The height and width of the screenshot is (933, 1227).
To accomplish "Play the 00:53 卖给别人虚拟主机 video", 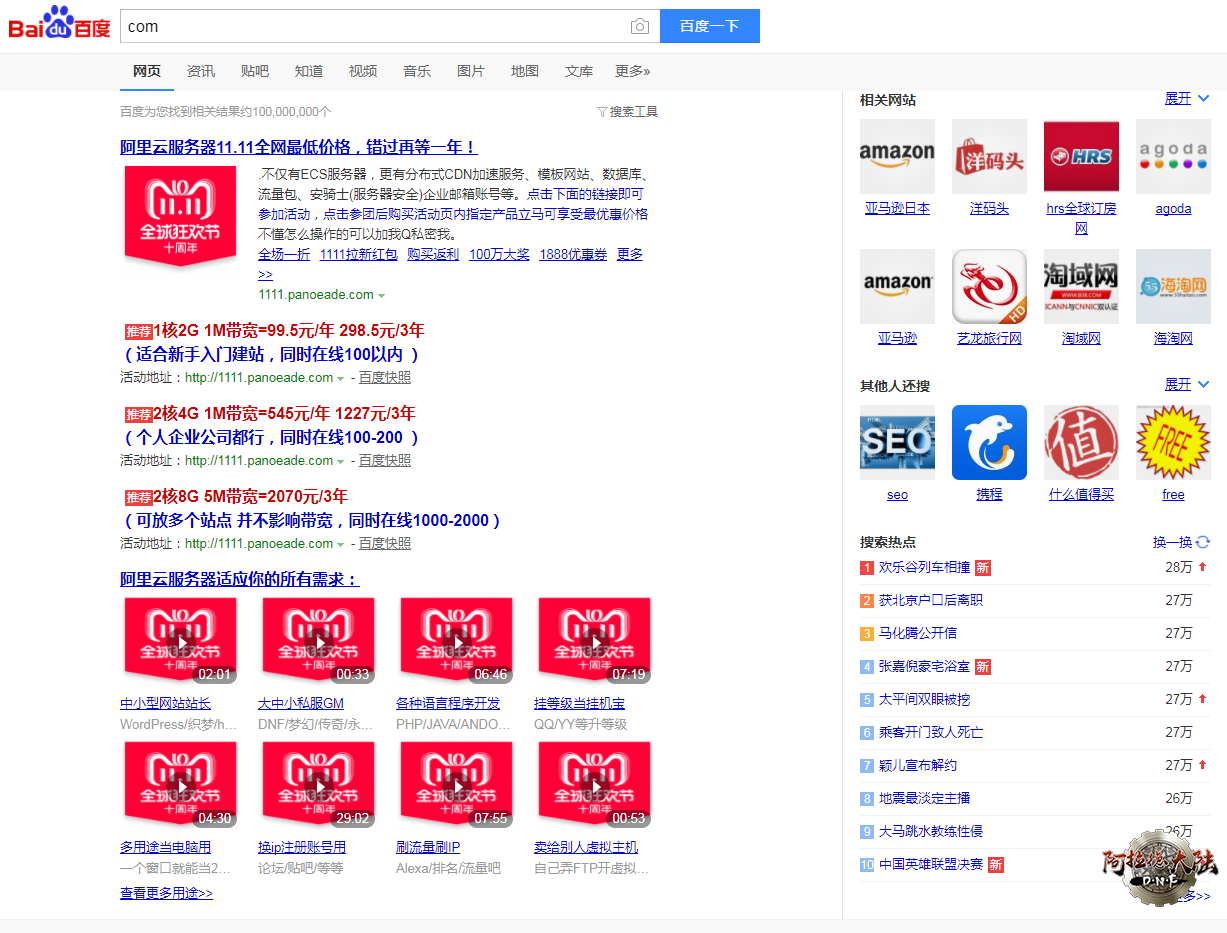I will (x=594, y=785).
